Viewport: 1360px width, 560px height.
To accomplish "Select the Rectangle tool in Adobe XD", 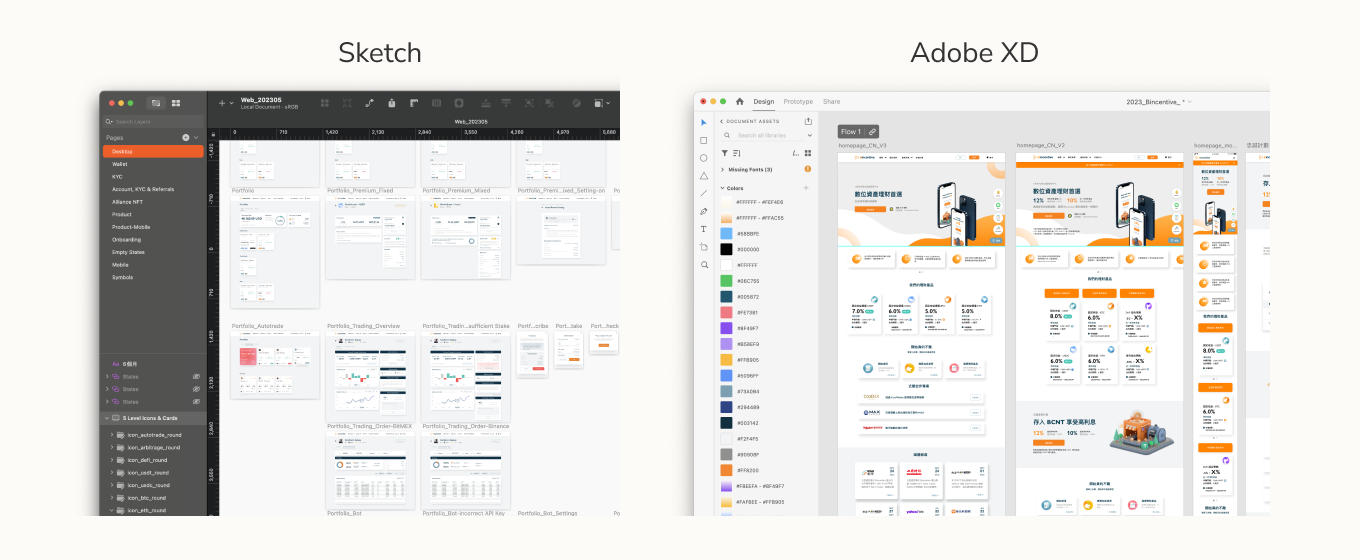I will pyautogui.click(x=704, y=140).
